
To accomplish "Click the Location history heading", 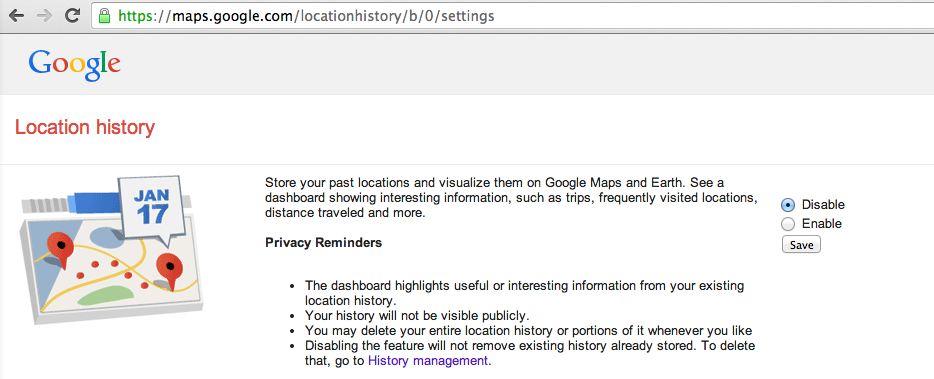I will (x=85, y=128).
